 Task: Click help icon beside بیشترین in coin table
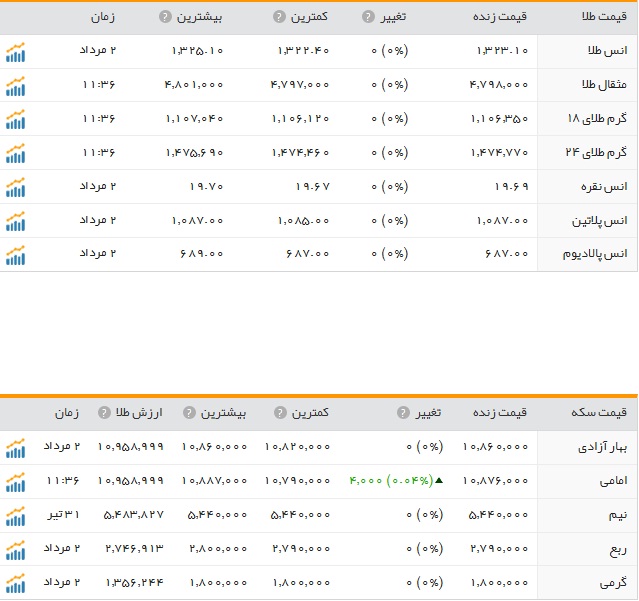tap(189, 413)
